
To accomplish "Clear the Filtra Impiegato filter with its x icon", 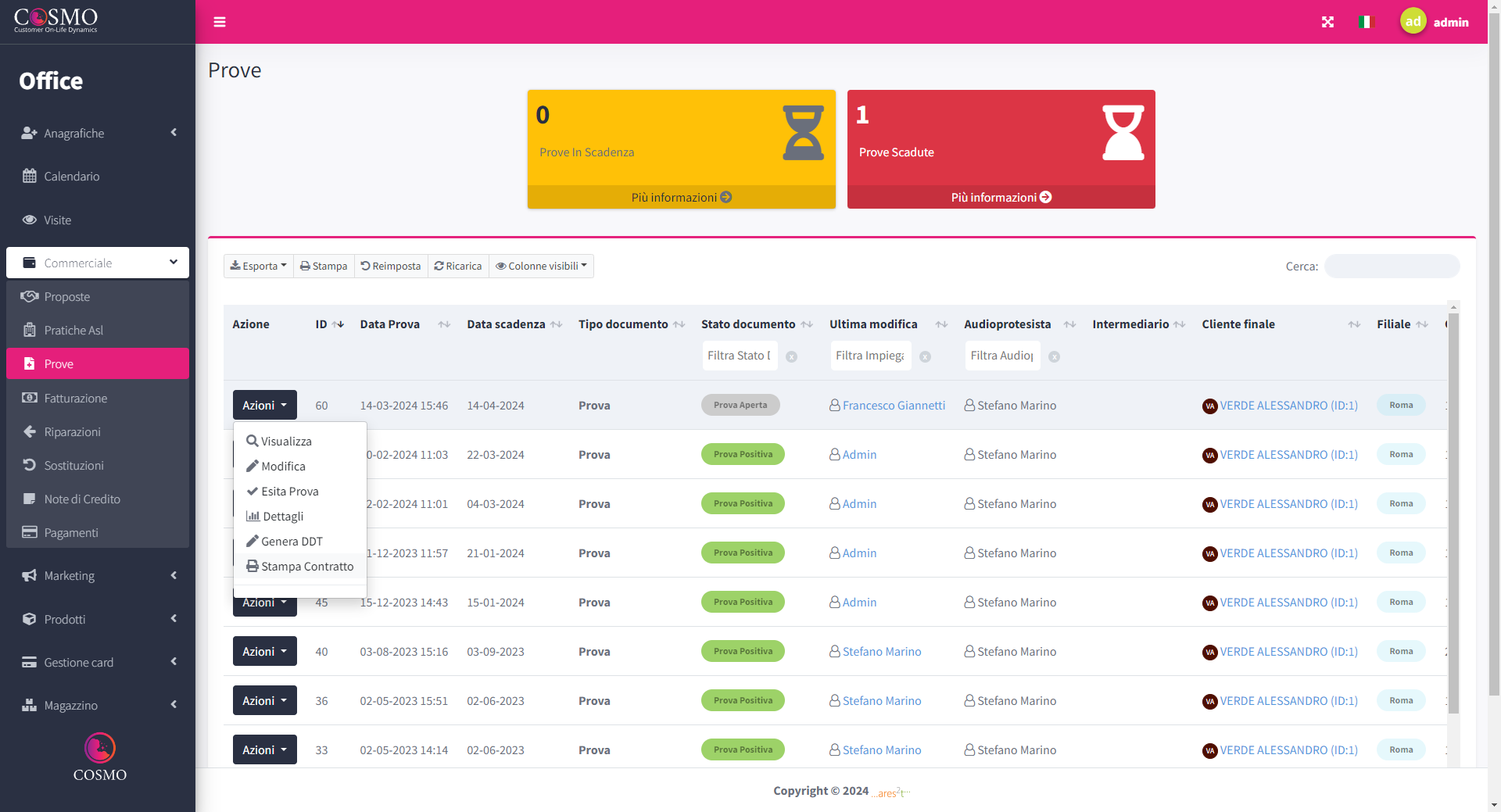I will point(925,356).
